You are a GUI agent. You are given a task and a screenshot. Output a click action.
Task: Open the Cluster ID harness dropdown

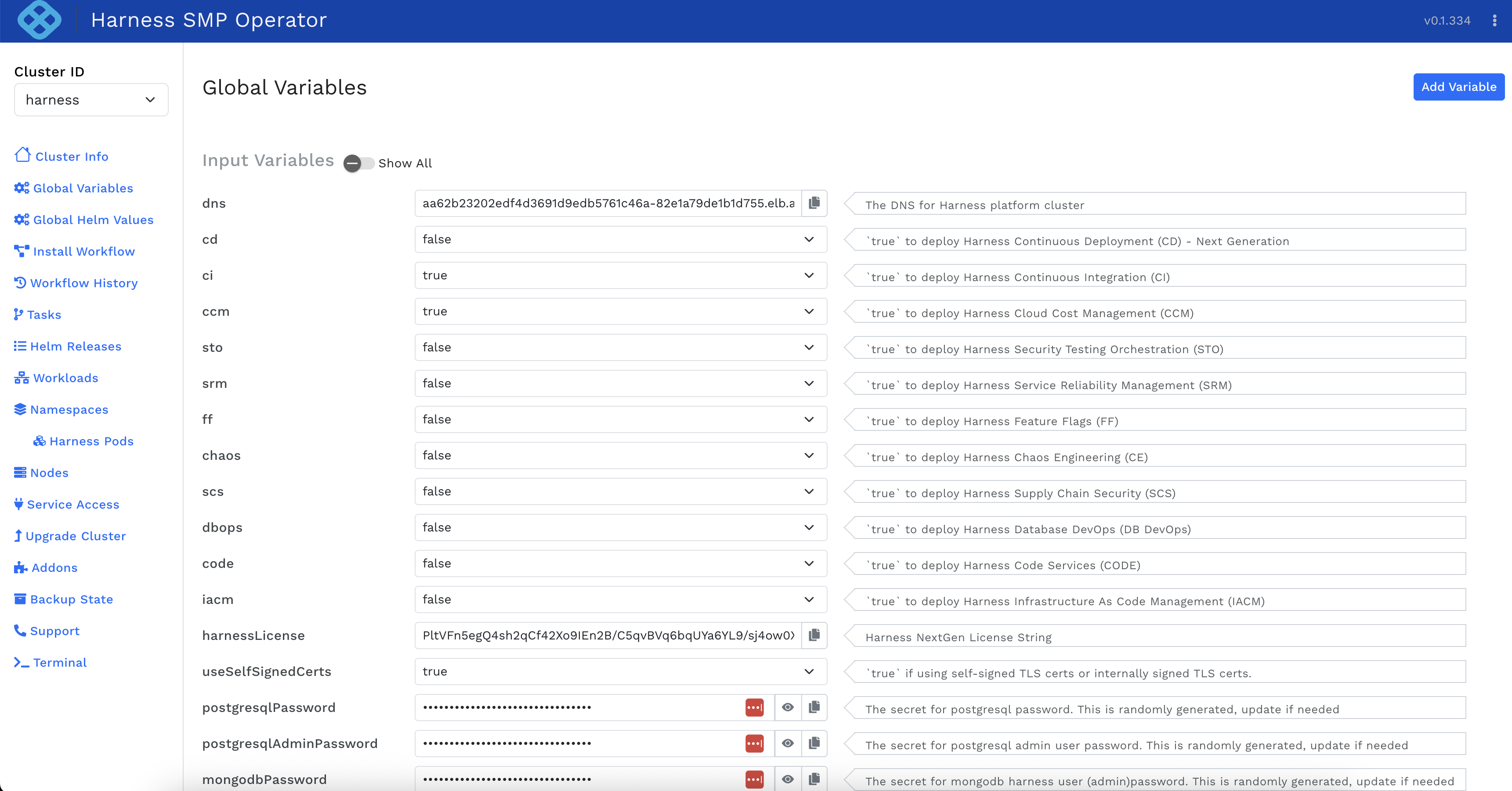coord(91,100)
